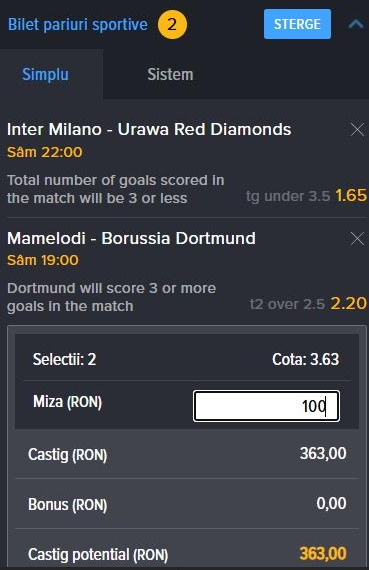This screenshot has height=570, width=369.
Task: Click the Castig potential amount 363,00
Action: [323, 554]
